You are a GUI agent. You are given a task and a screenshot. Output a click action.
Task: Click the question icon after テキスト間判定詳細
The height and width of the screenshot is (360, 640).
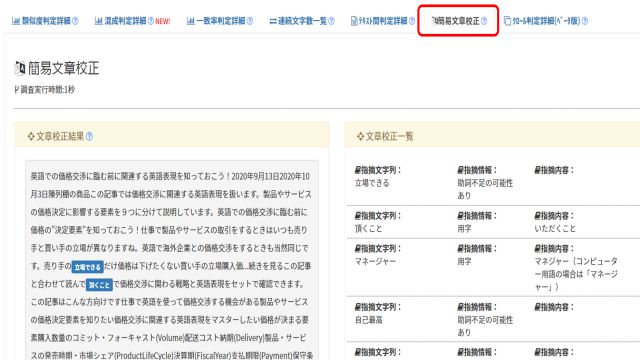[412, 21]
